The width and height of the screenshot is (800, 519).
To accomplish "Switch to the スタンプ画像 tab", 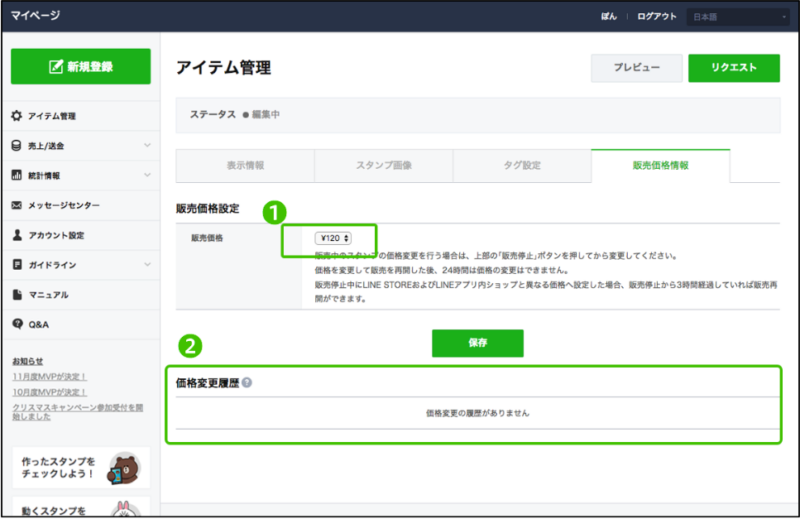I will click(383, 165).
